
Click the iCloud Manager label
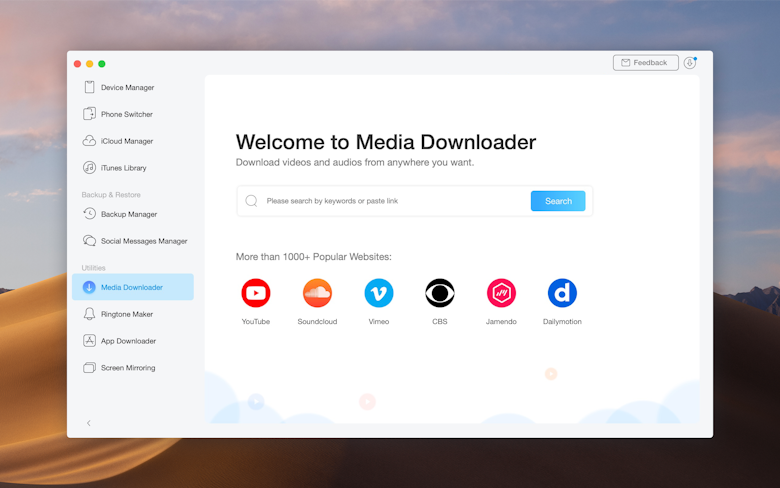[127, 141]
